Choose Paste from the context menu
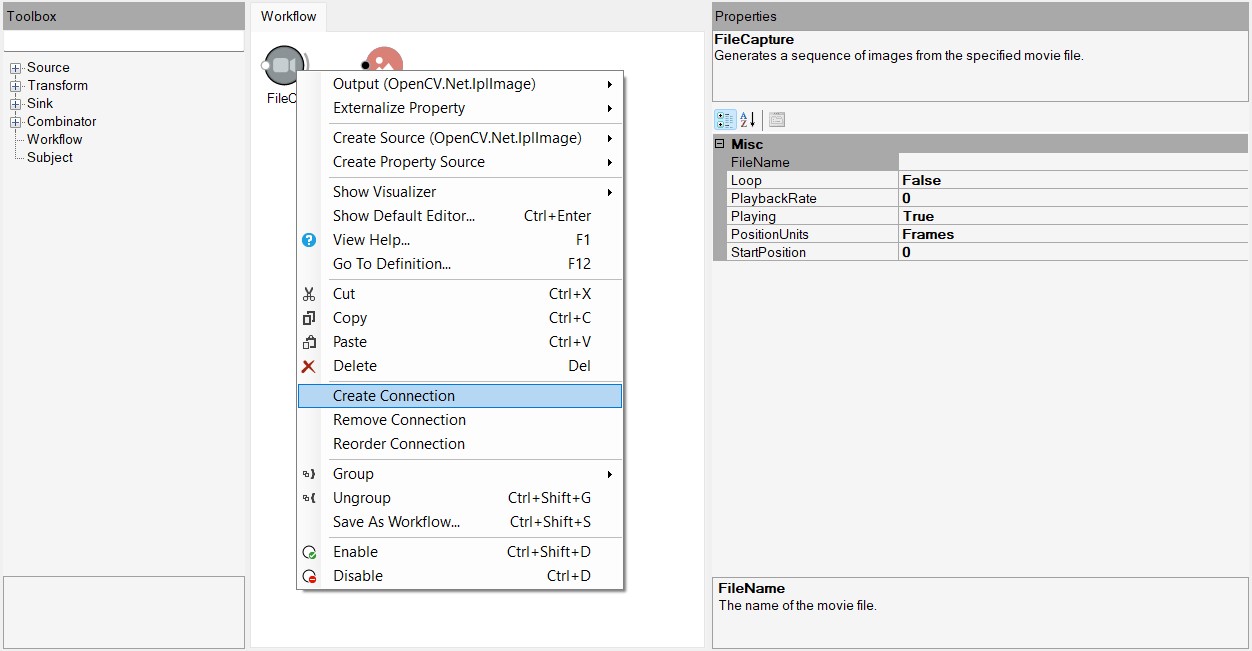The width and height of the screenshot is (1252, 651). [x=460, y=342]
